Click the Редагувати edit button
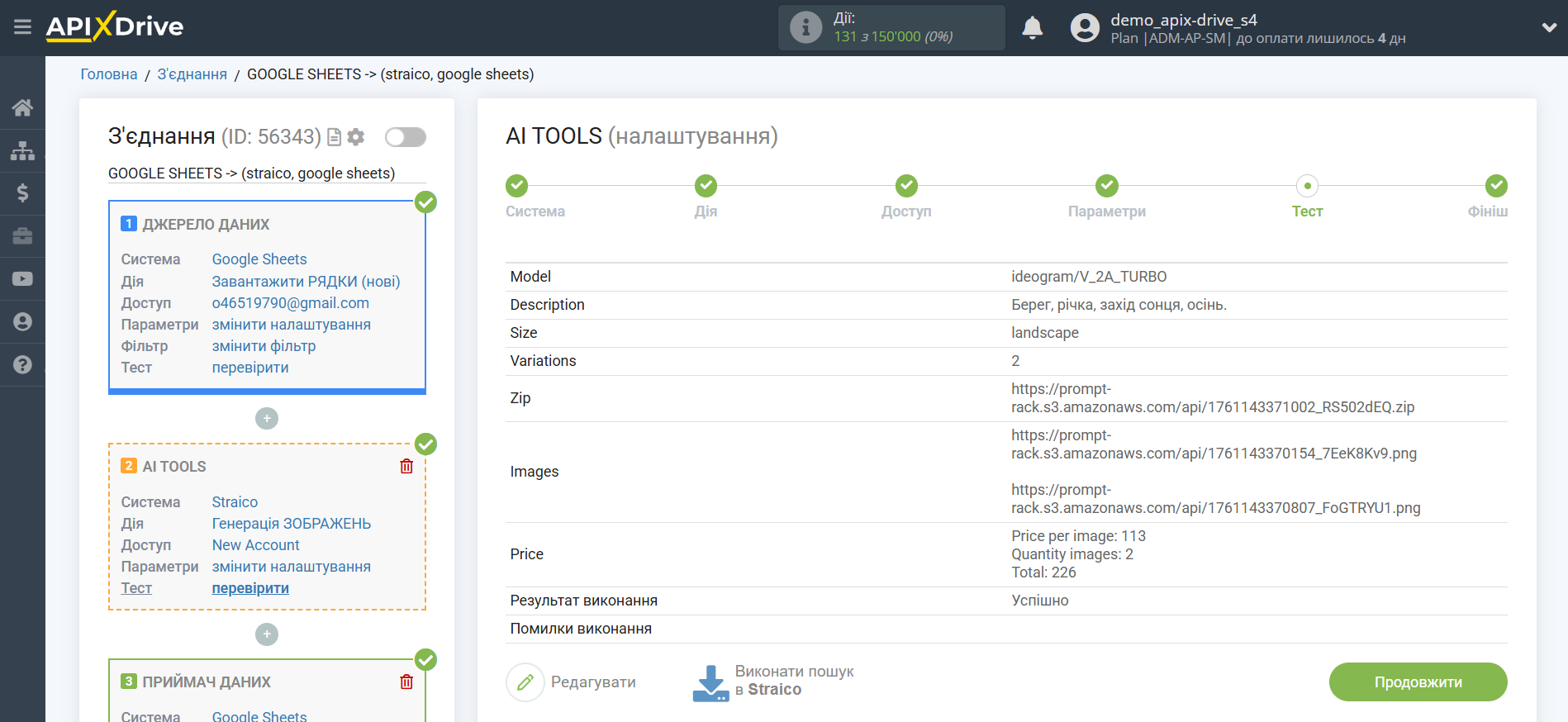 (572, 682)
